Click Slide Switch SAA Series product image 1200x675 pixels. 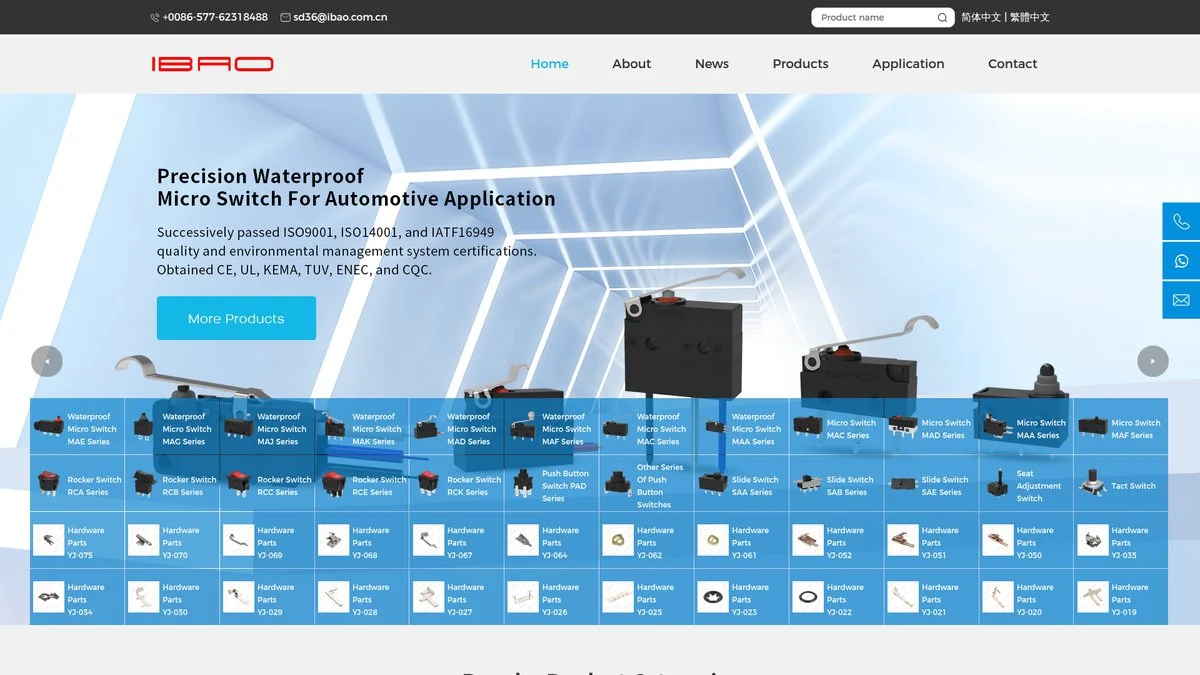click(713, 484)
